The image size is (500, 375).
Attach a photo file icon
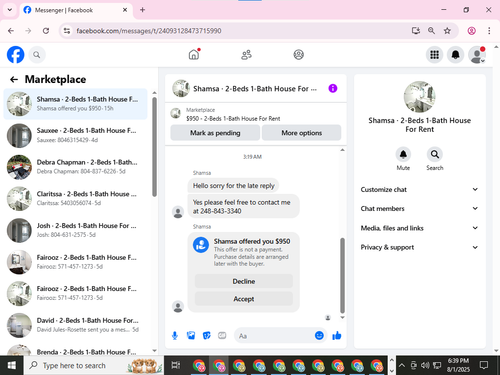191,335
